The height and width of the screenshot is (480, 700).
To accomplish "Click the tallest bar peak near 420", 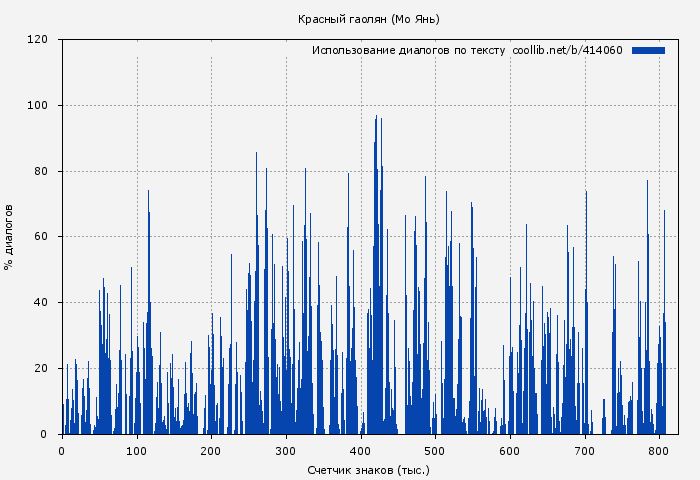I will pyautogui.click(x=376, y=118).
